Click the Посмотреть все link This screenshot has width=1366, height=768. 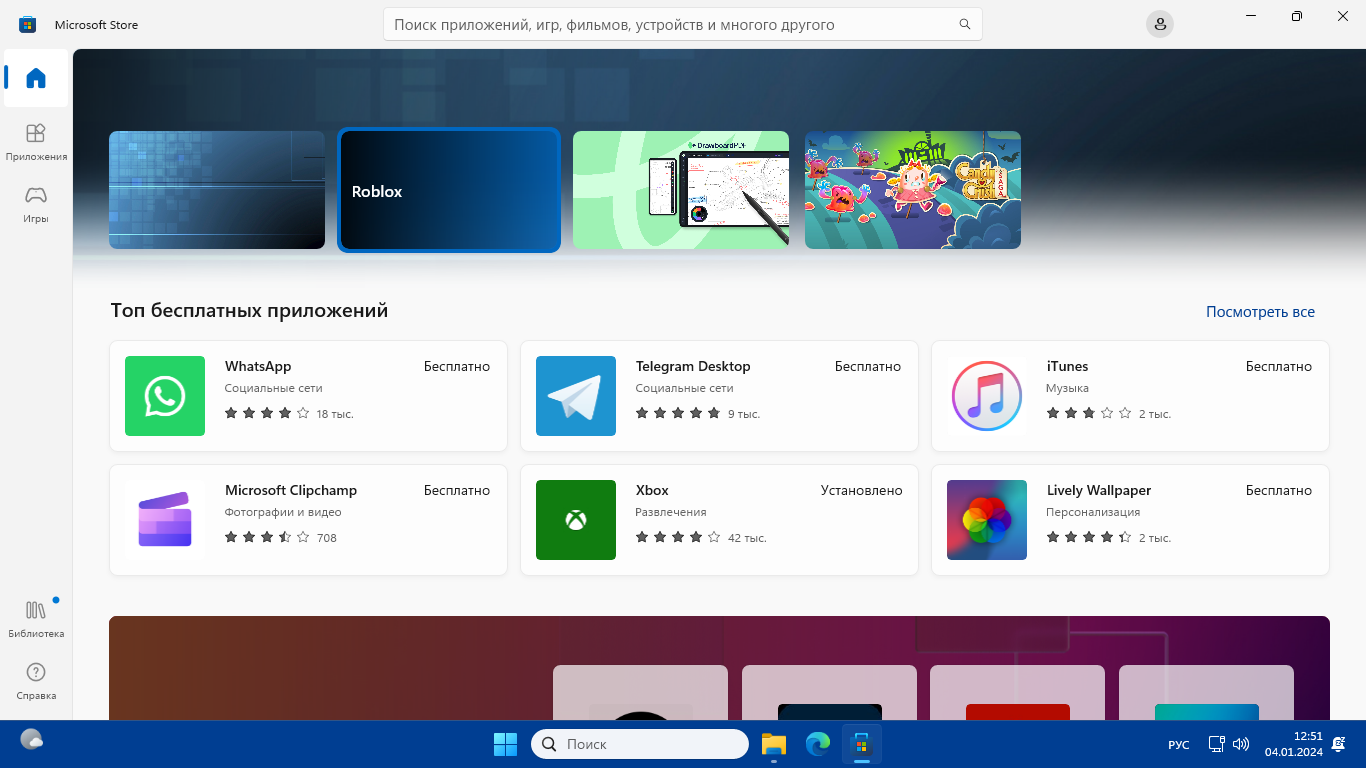(x=1260, y=312)
